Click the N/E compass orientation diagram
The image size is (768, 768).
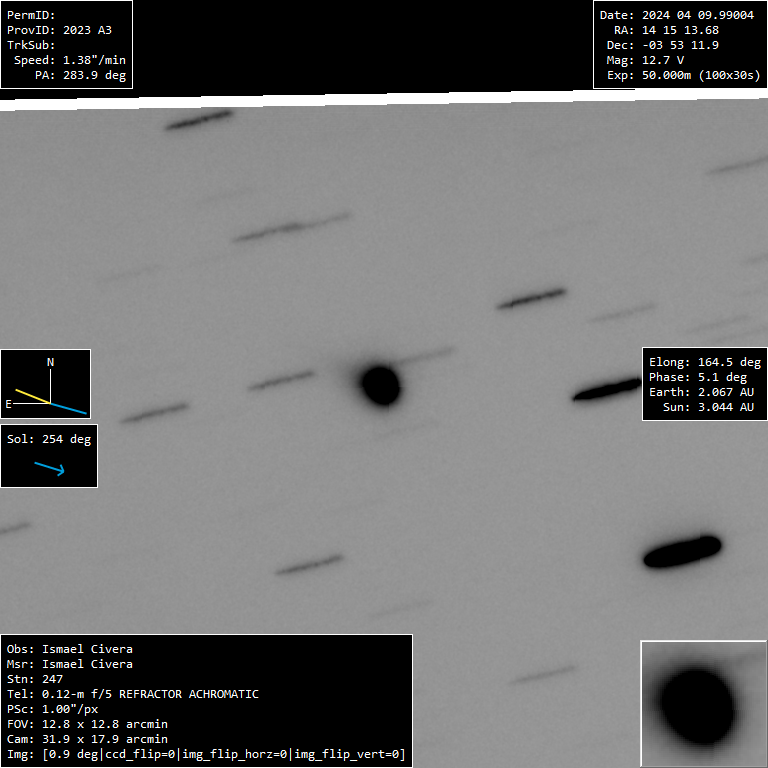[46, 384]
